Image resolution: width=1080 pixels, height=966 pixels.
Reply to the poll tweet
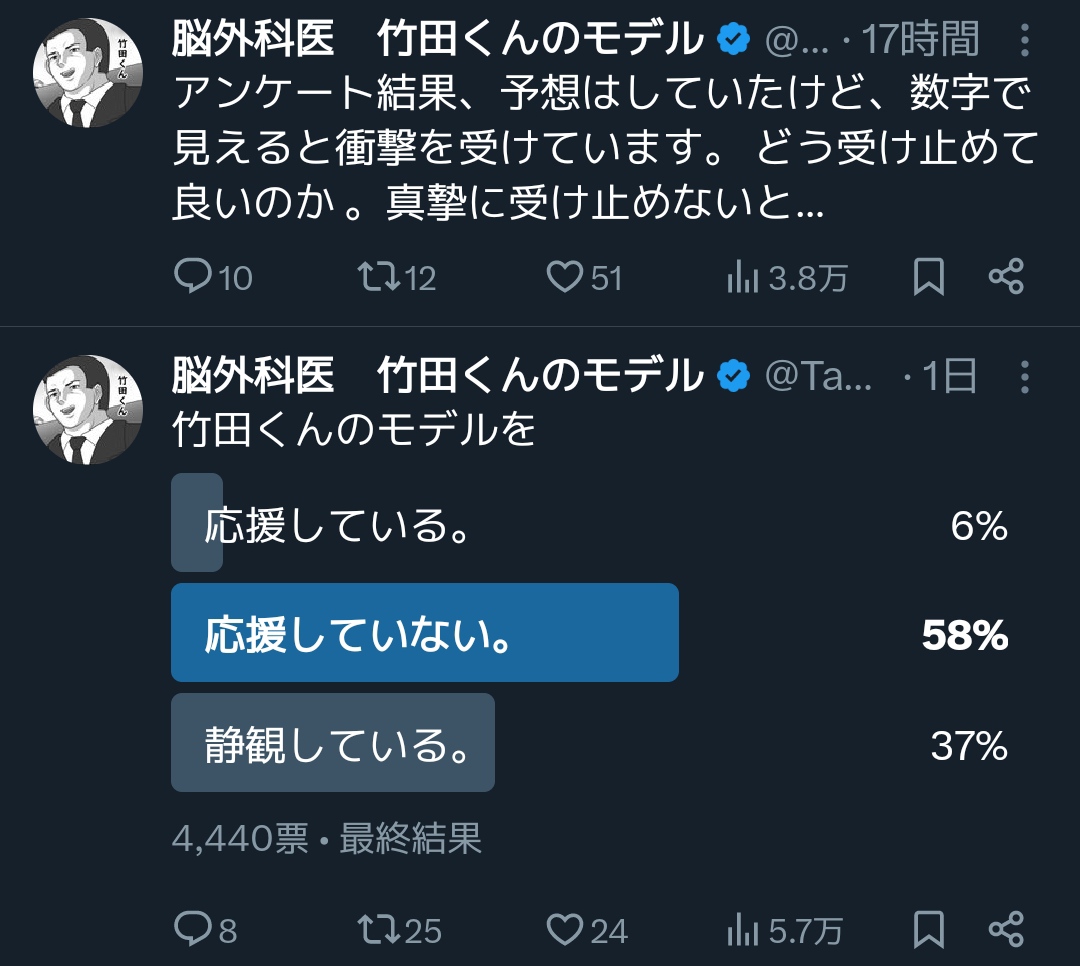tap(192, 930)
